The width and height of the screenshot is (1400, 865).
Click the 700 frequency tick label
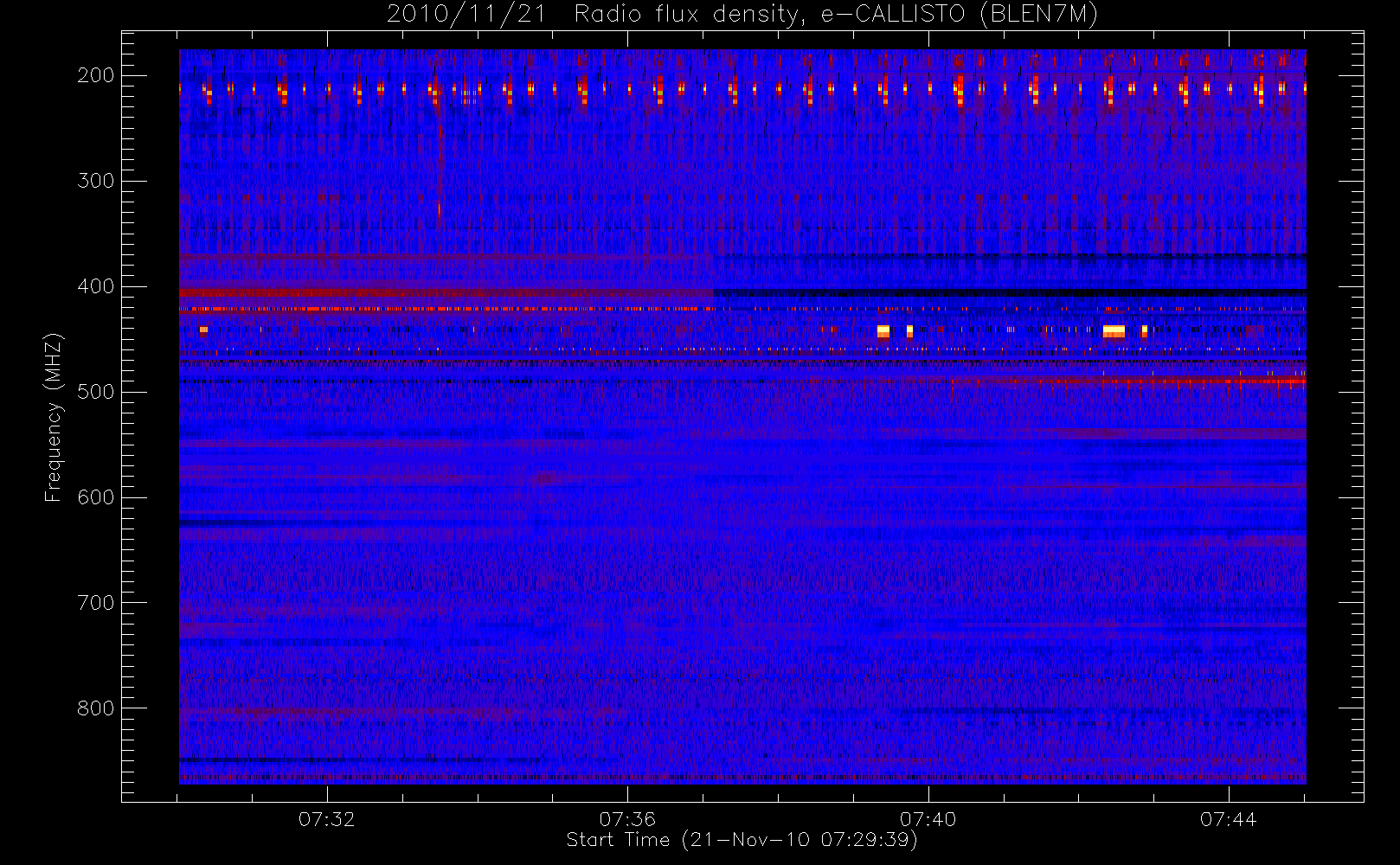[96, 603]
